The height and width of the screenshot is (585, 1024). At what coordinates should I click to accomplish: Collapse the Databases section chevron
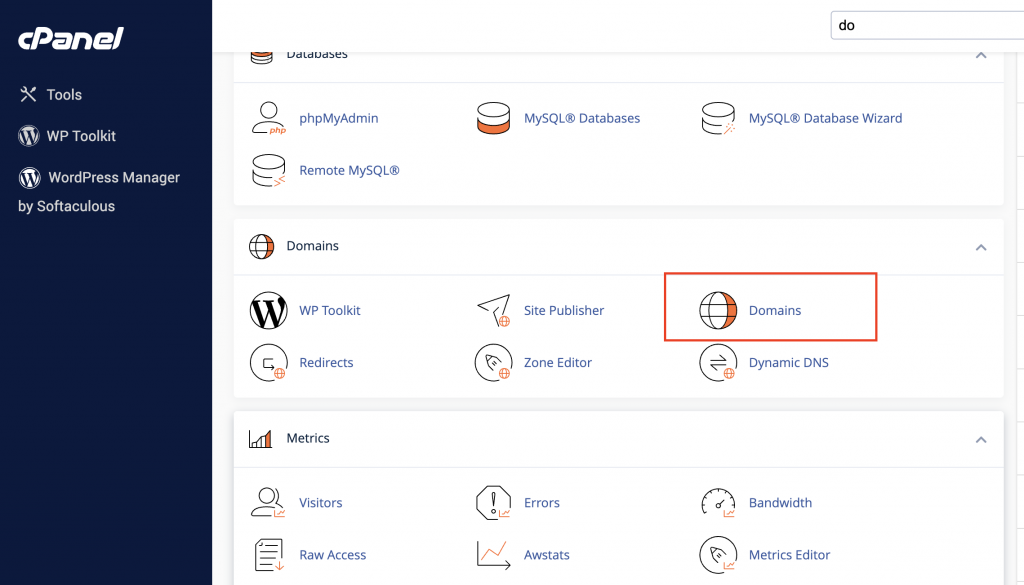(981, 55)
